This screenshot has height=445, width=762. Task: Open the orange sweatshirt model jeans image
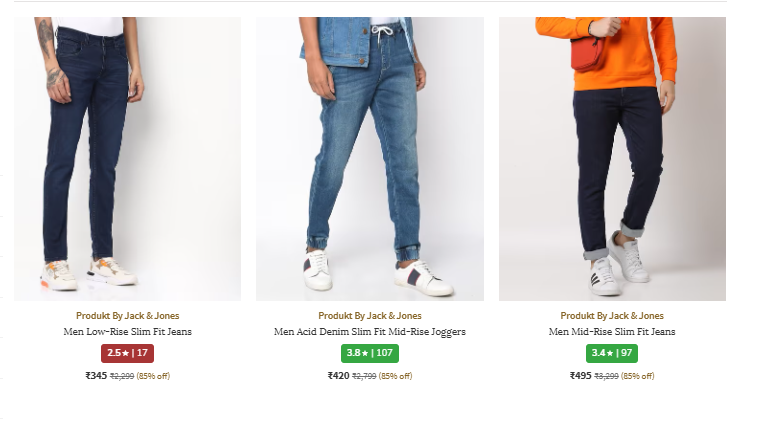point(612,158)
